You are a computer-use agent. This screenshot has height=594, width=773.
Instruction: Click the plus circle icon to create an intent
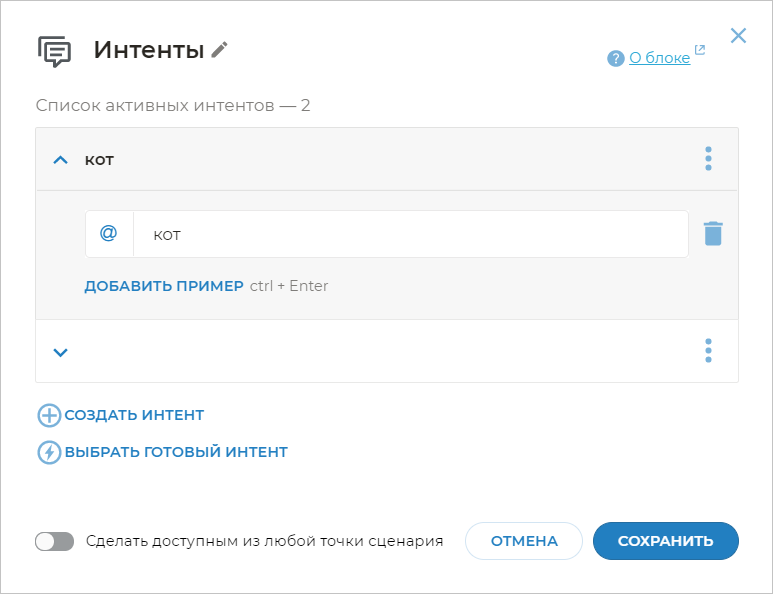pyautogui.click(x=49, y=415)
